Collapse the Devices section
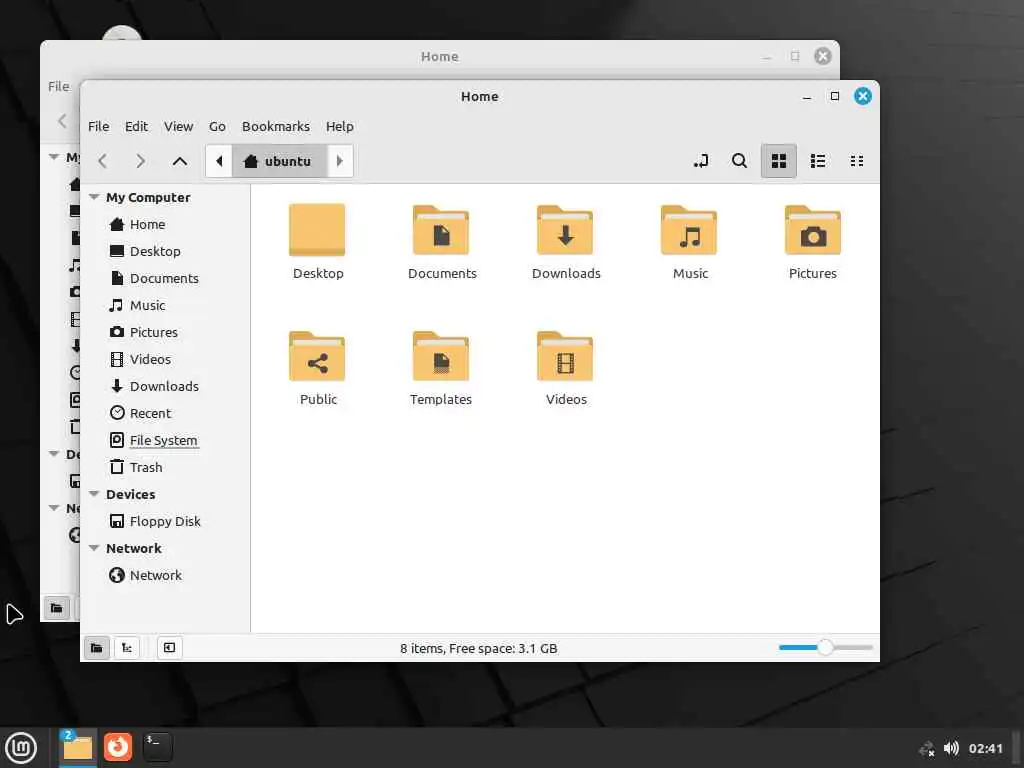Screen dimensions: 1024x768 click(94, 494)
